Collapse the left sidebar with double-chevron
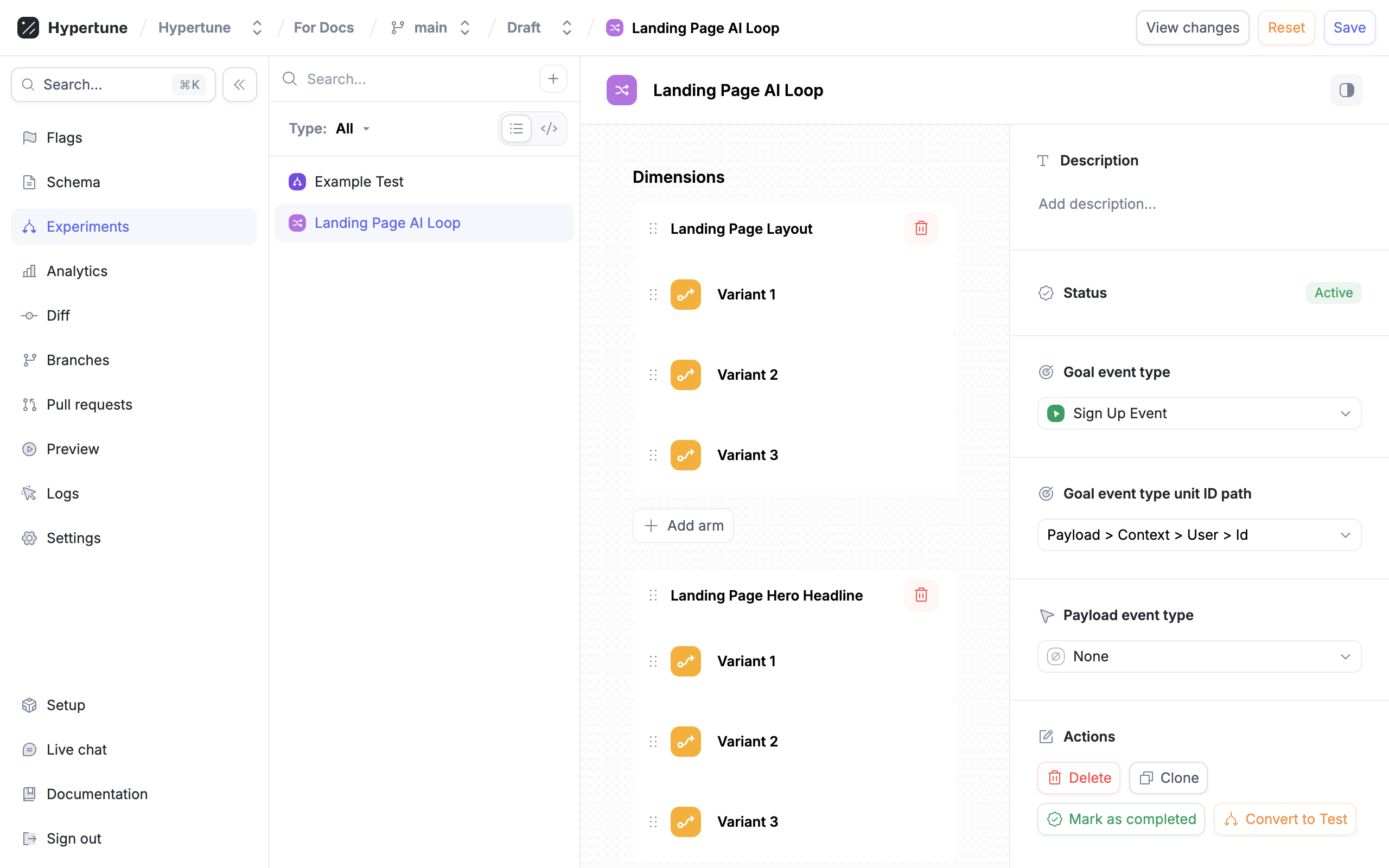The height and width of the screenshot is (868, 1389). (239, 85)
